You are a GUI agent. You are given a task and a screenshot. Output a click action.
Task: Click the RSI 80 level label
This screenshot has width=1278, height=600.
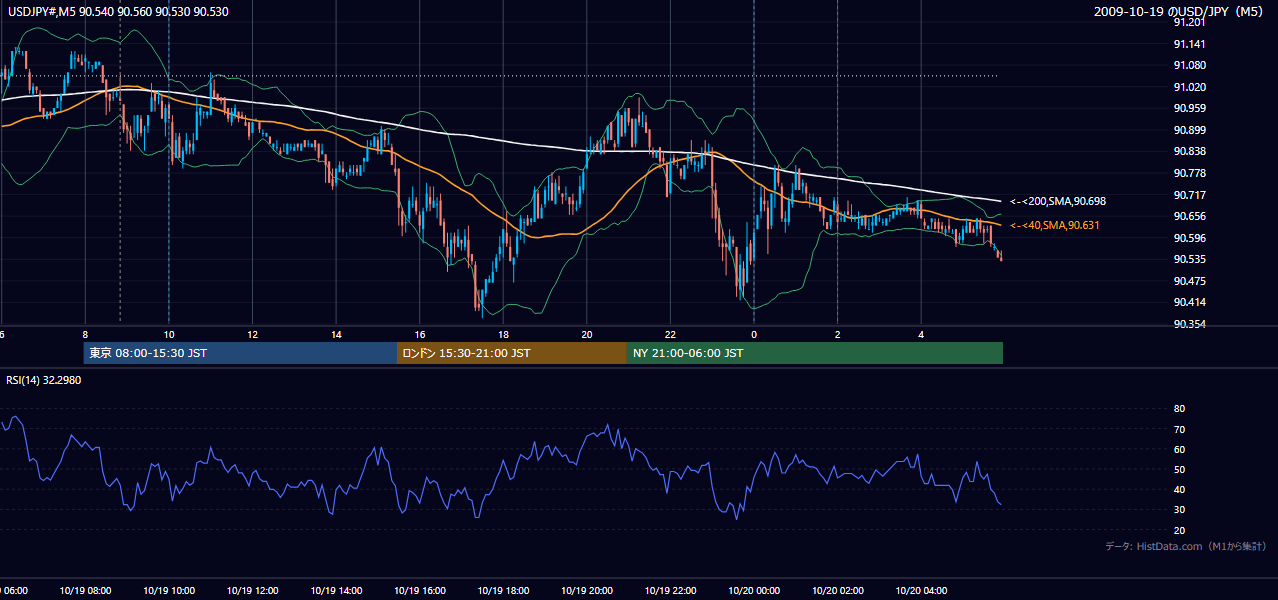tap(1179, 409)
